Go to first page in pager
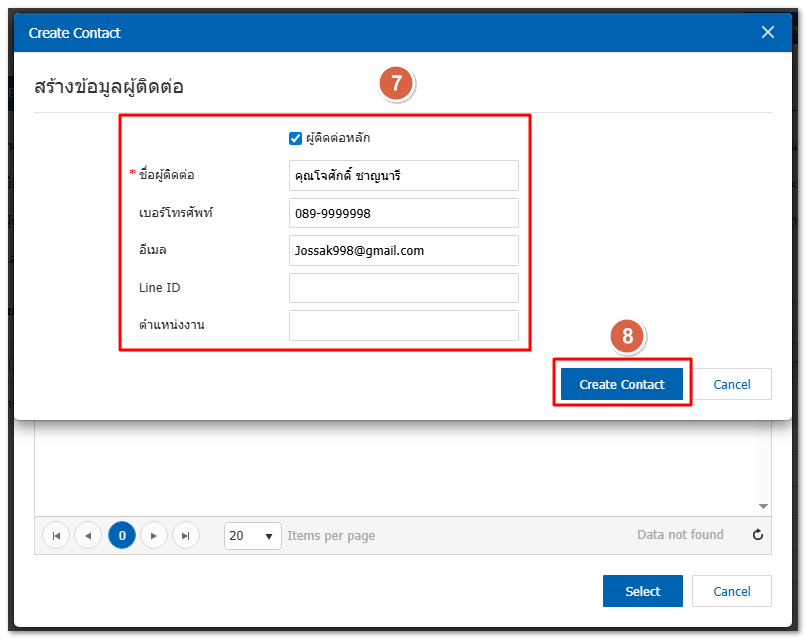This screenshot has height=639, width=806. coord(56,536)
